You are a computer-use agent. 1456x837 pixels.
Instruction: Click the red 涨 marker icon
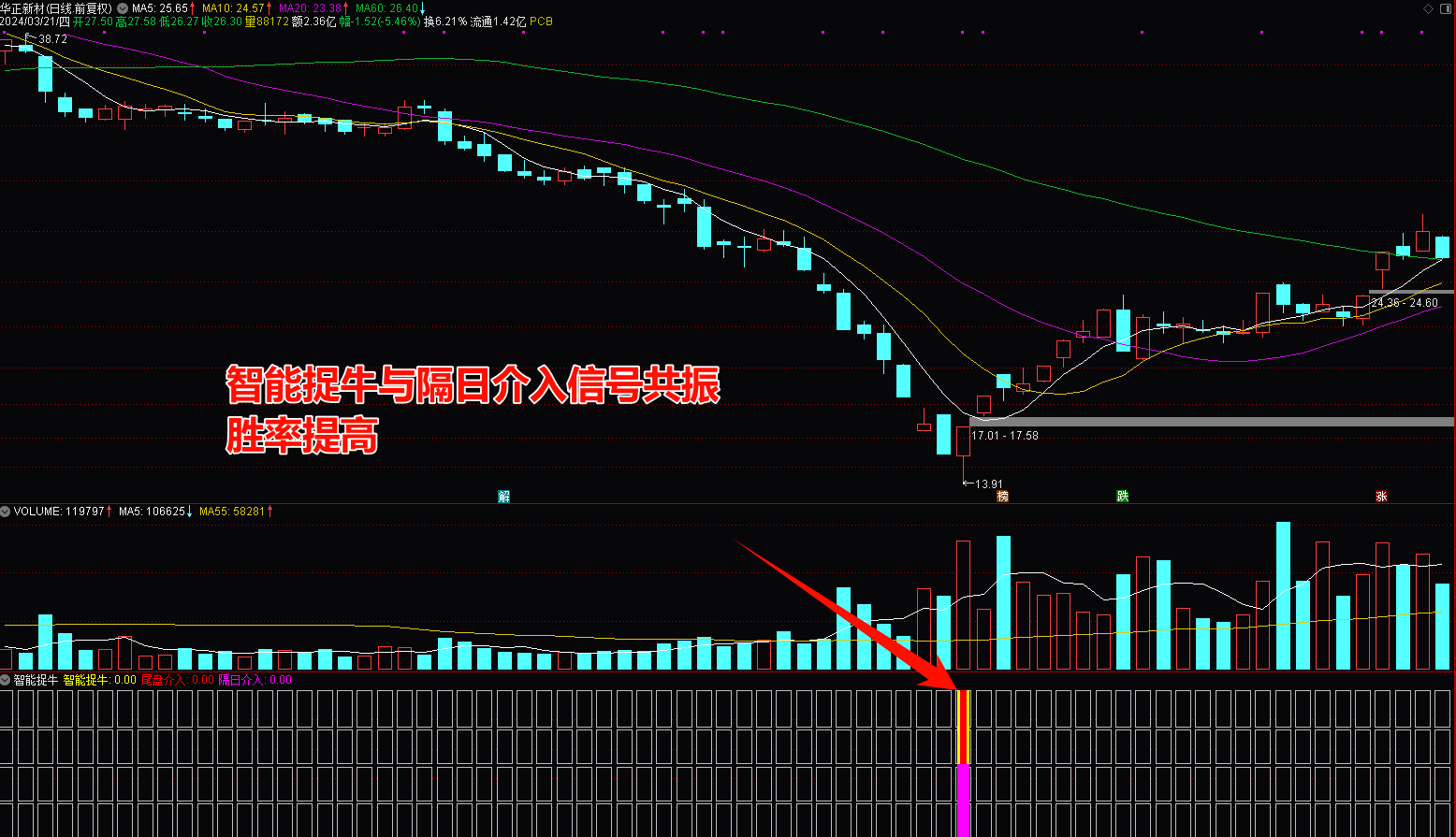pyautogui.click(x=1382, y=497)
